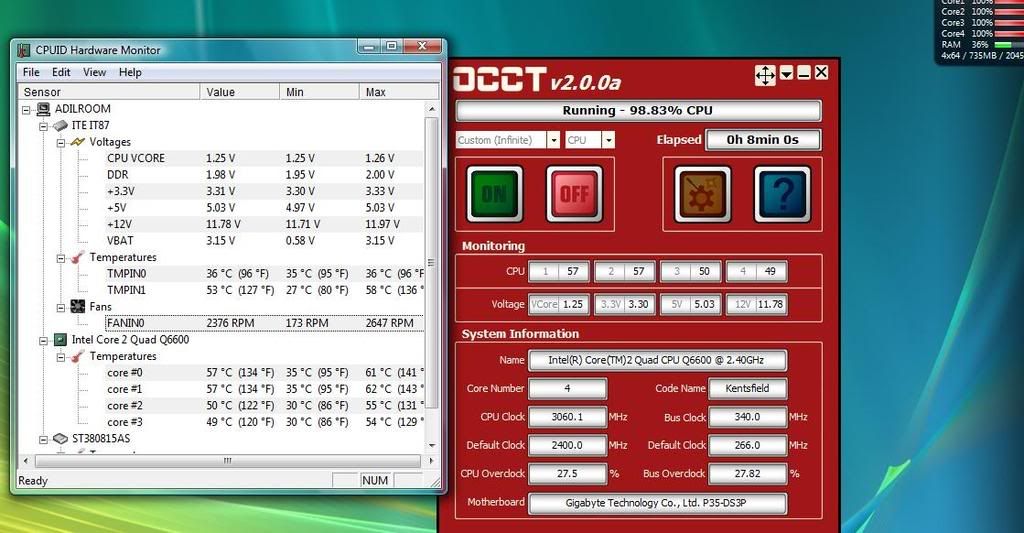Collapse the ITE IT87 node
The width and height of the screenshot is (1024, 533).
coord(43,126)
